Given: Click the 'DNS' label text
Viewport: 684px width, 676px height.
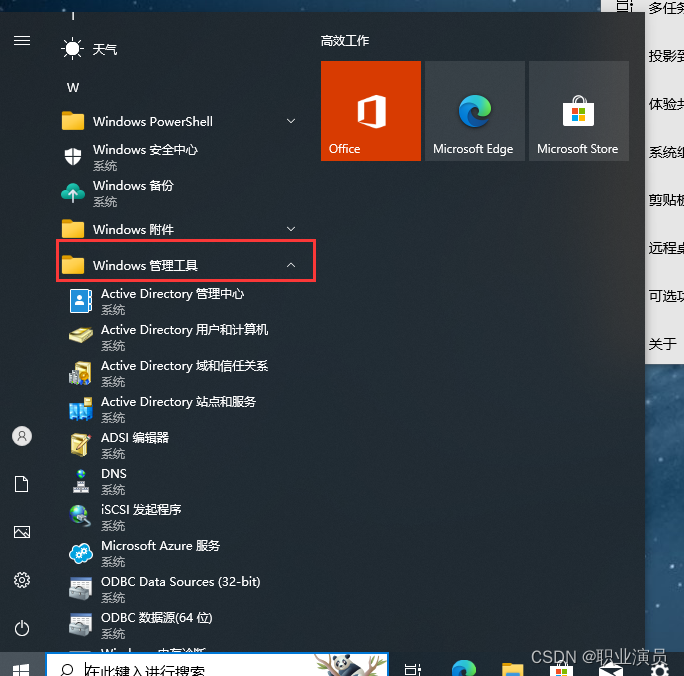Looking at the screenshot, I should click(114, 474).
